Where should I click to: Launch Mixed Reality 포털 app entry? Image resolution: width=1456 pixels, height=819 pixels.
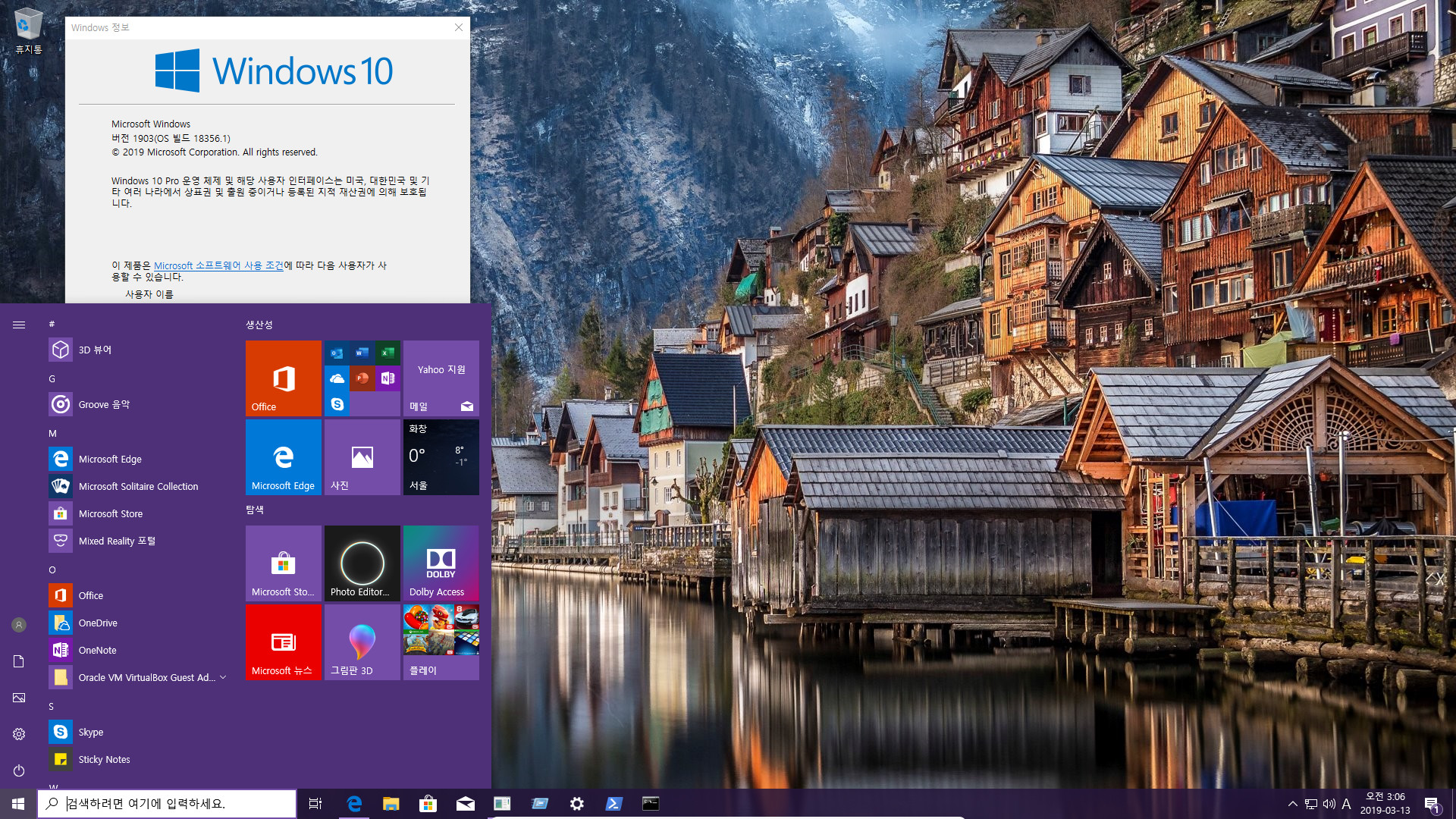[136, 541]
